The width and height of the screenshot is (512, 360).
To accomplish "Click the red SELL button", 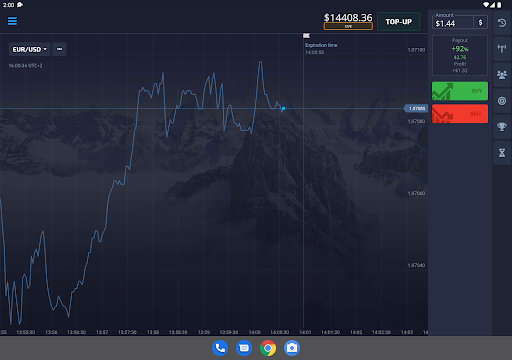I will point(460,114).
